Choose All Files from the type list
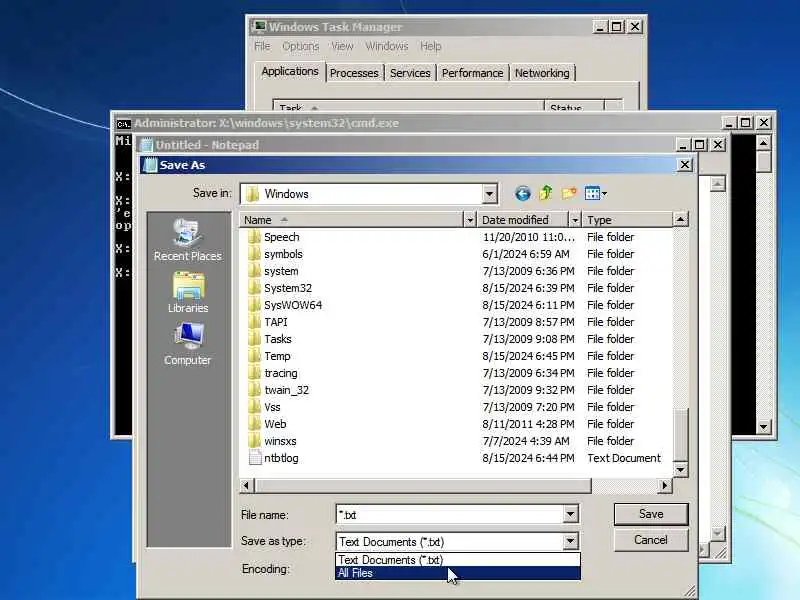The height and width of the screenshot is (600, 800). click(458, 573)
